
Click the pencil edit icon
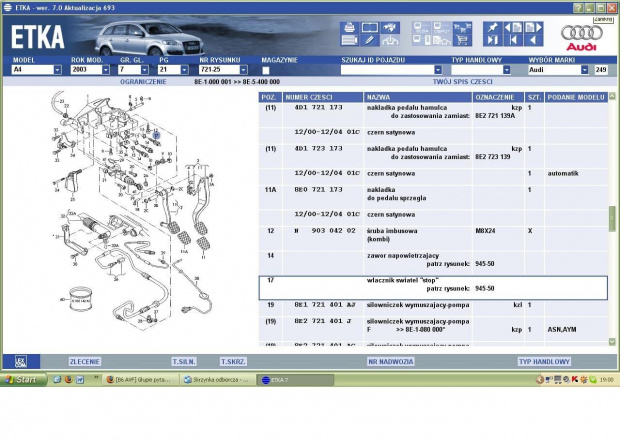(x=370, y=40)
